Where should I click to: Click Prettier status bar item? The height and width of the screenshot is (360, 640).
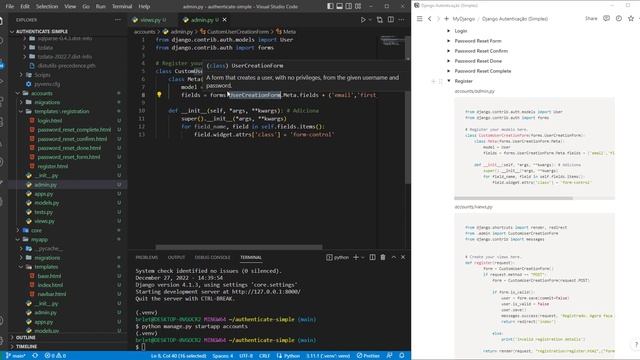368,356
